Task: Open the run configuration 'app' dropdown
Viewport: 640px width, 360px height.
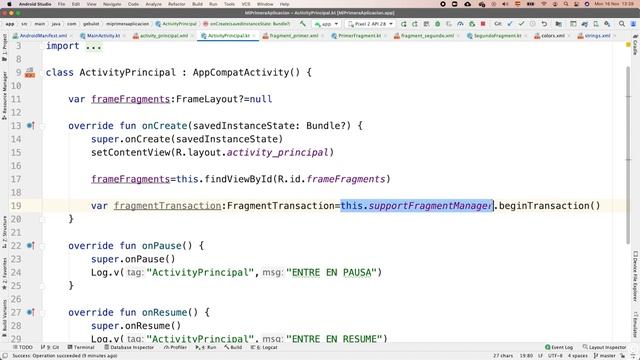Action: point(327,24)
